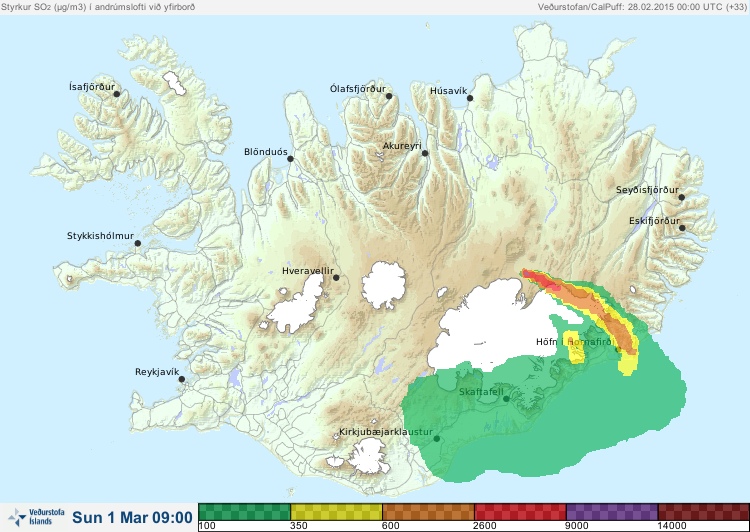
Task: Select the purple 9000 legend swatch
Action: click(x=612, y=512)
